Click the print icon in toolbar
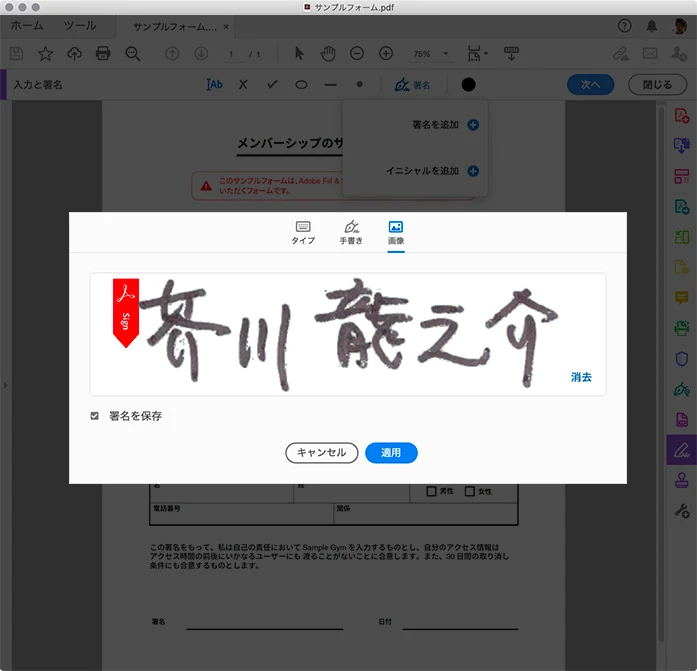Viewport: 697px width, 671px height. pyautogui.click(x=102, y=53)
